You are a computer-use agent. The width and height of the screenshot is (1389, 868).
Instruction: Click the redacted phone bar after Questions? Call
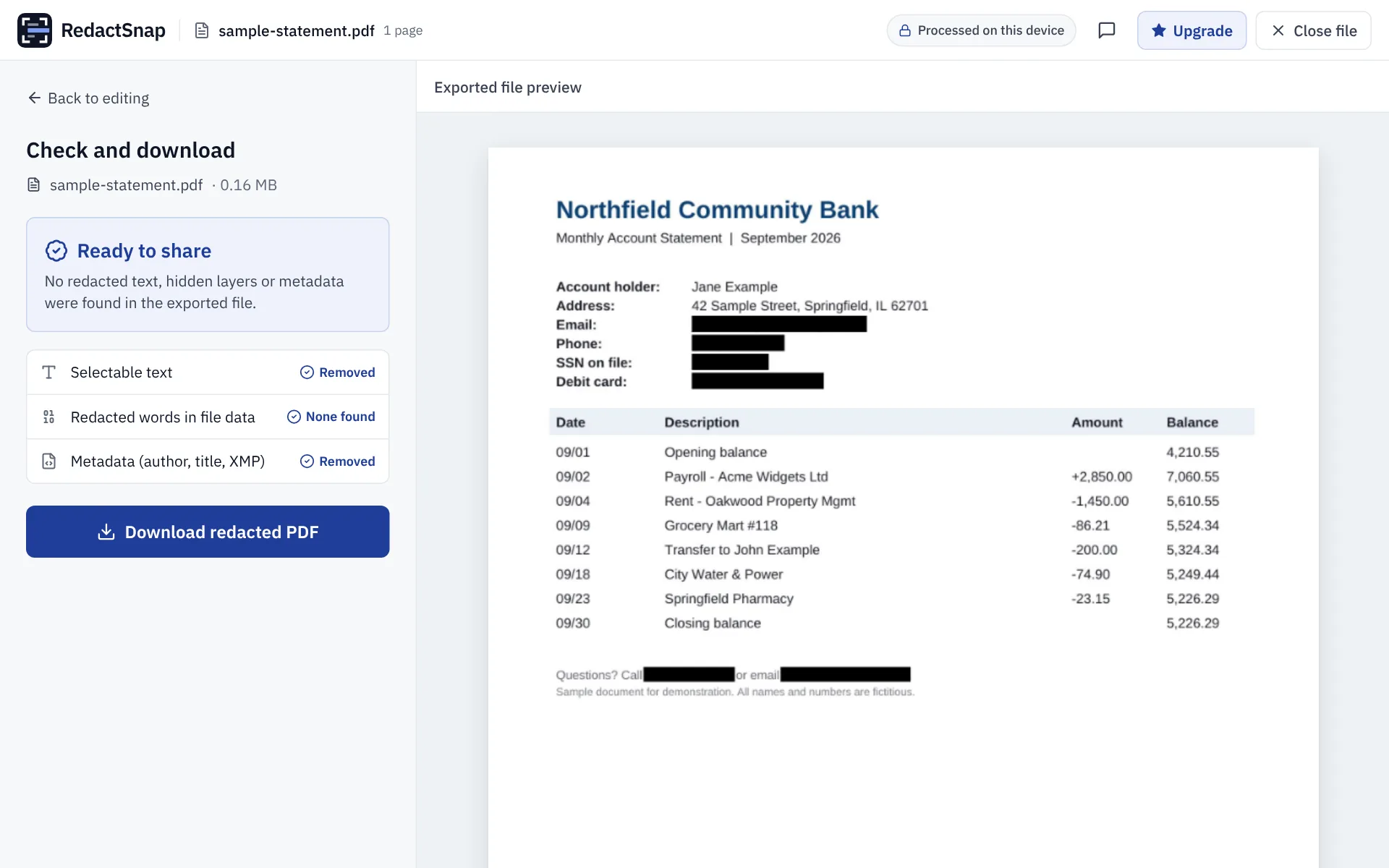click(x=689, y=674)
